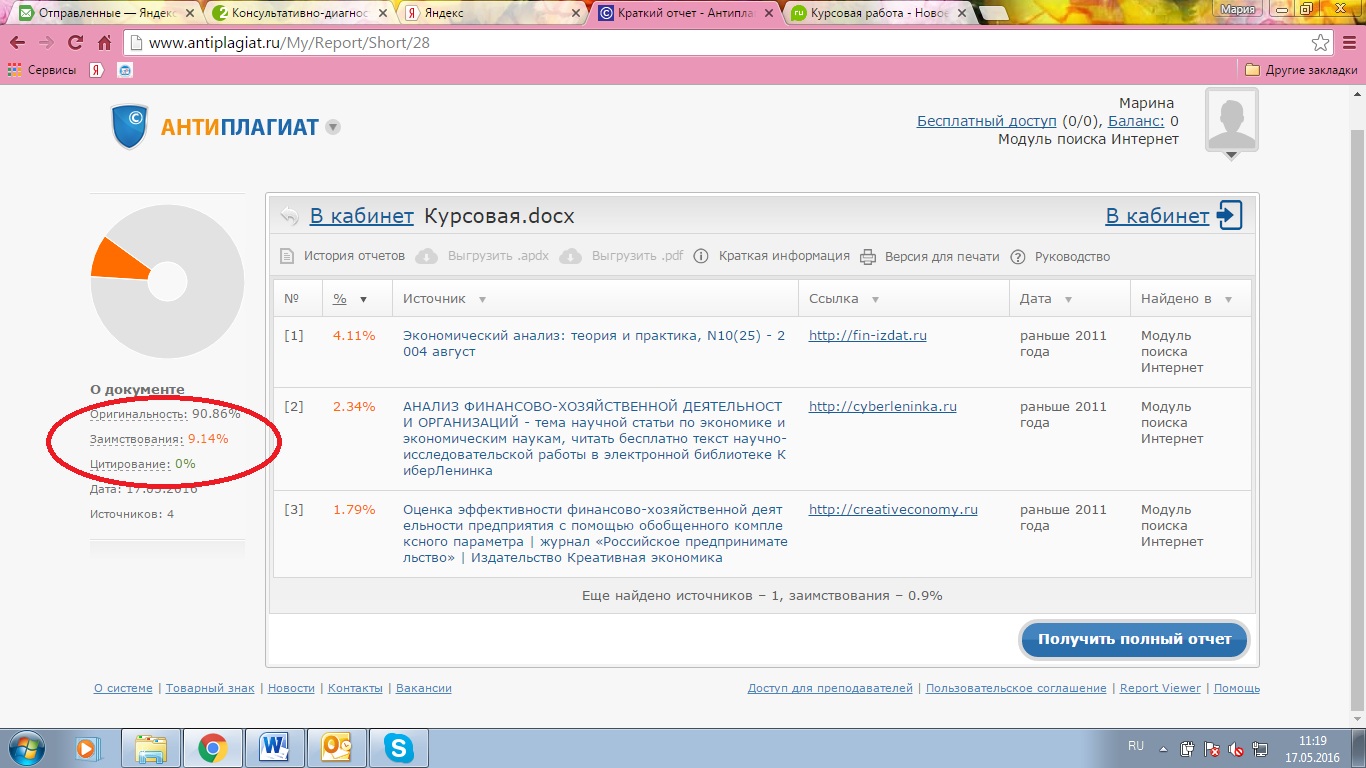The height and width of the screenshot is (768, 1366).
Task: Switch to the Краткий отчет - Антиплагиат tab
Action: 685,14
